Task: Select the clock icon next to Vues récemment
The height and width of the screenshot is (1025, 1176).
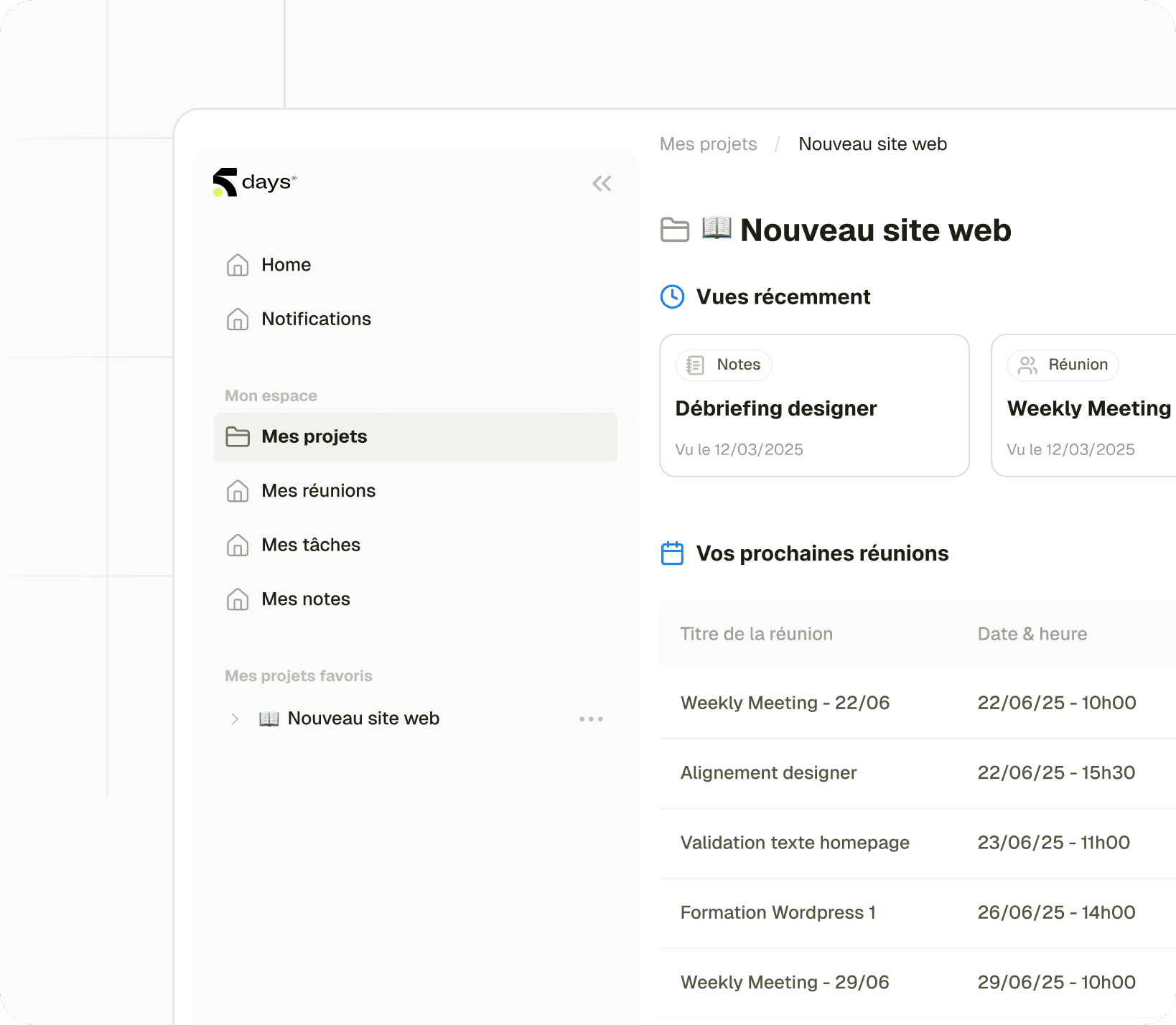Action: tap(672, 296)
